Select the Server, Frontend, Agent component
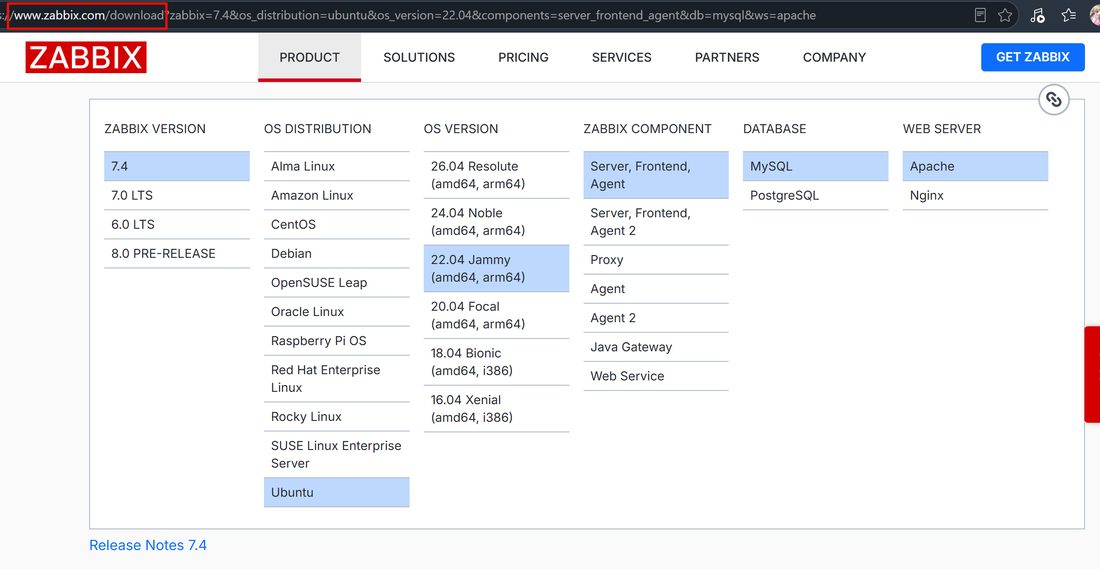Image resolution: width=1100 pixels, height=569 pixels. click(x=656, y=175)
